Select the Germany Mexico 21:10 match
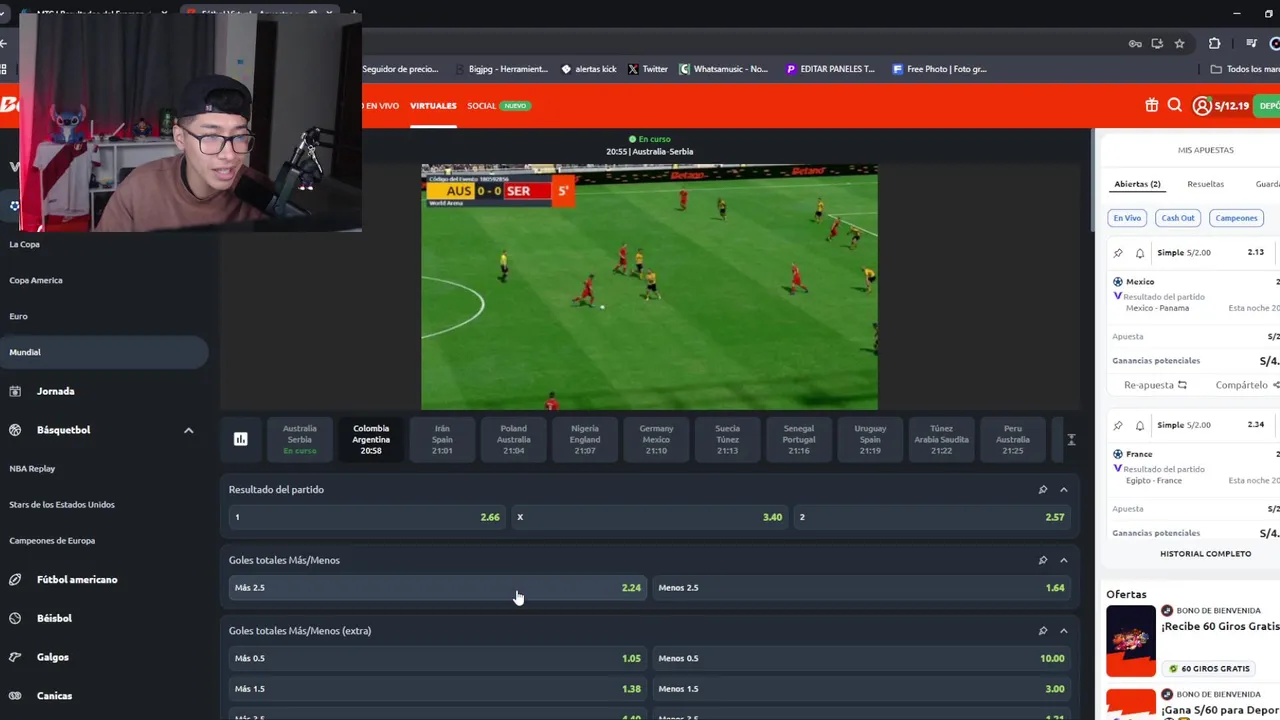 [656, 439]
